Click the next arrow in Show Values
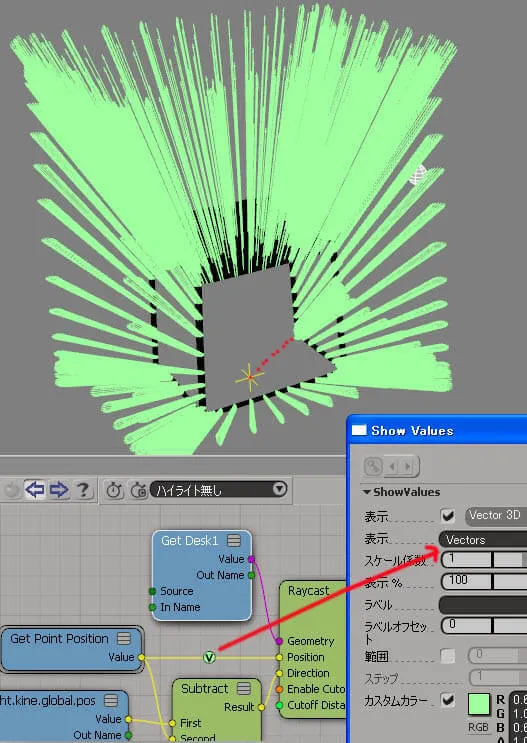Viewport: 527px width, 743px height. pyautogui.click(x=408, y=467)
